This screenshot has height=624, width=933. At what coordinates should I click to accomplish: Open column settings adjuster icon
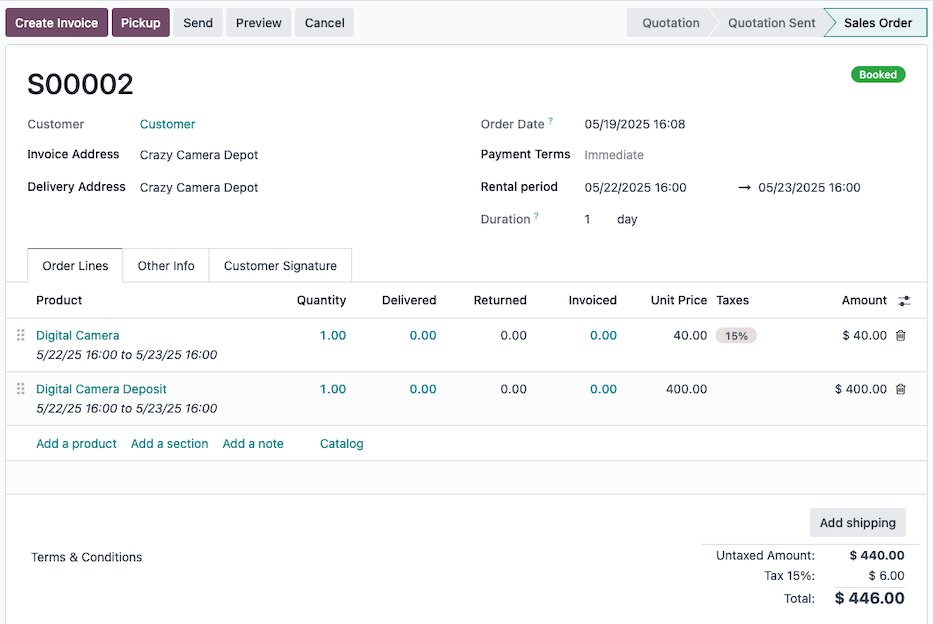904,301
